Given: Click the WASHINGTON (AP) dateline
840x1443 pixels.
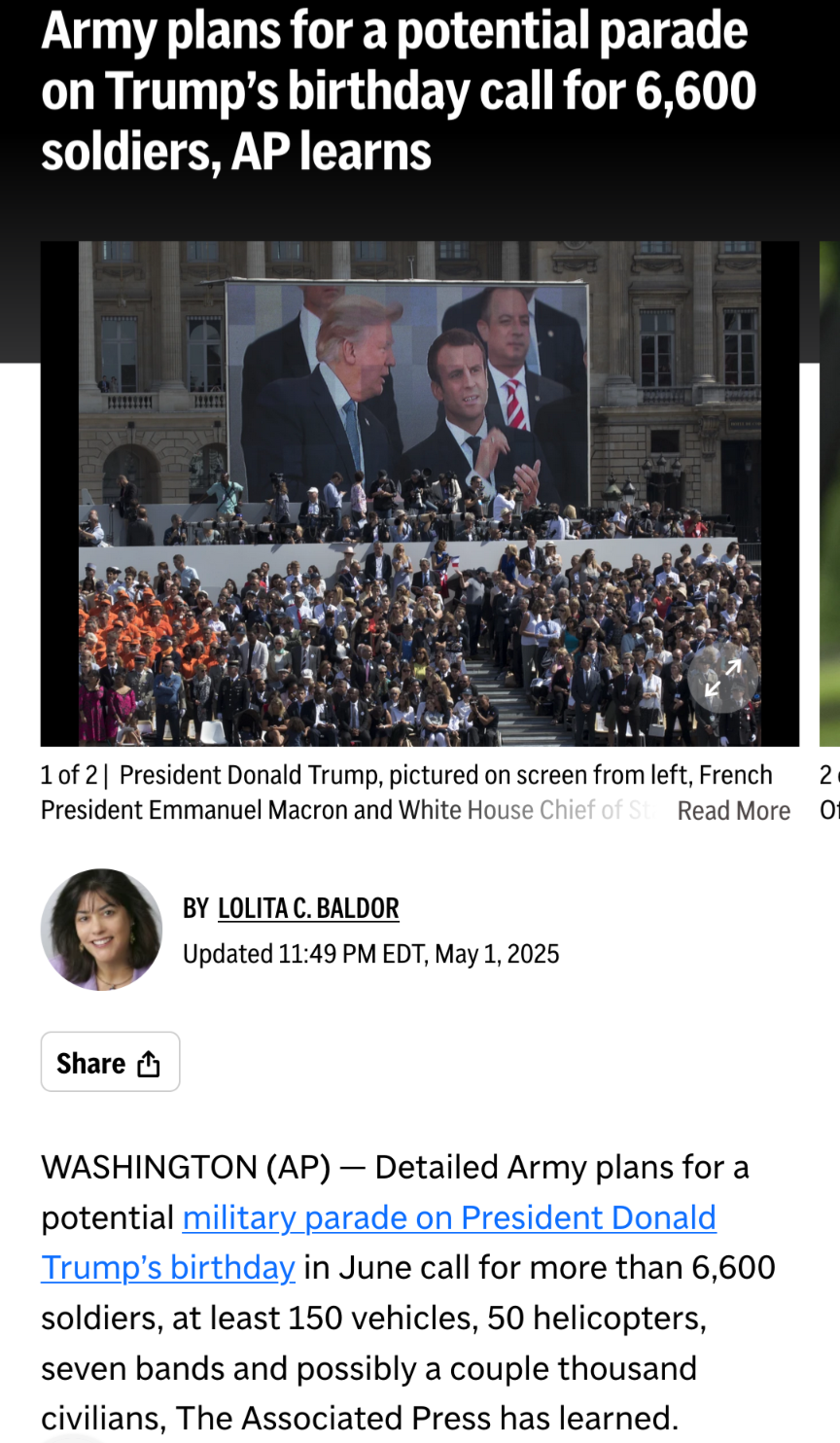Looking at the screenshot, I should point(186,1167).
